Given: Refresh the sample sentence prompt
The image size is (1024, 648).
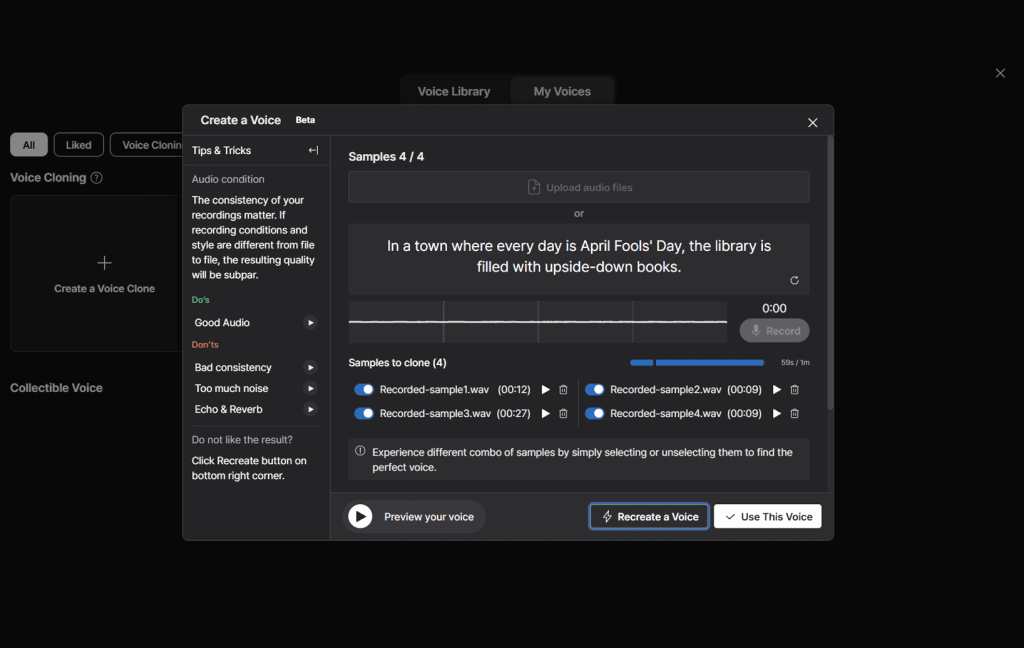Looking at the screenshot, I should (794, 281).
